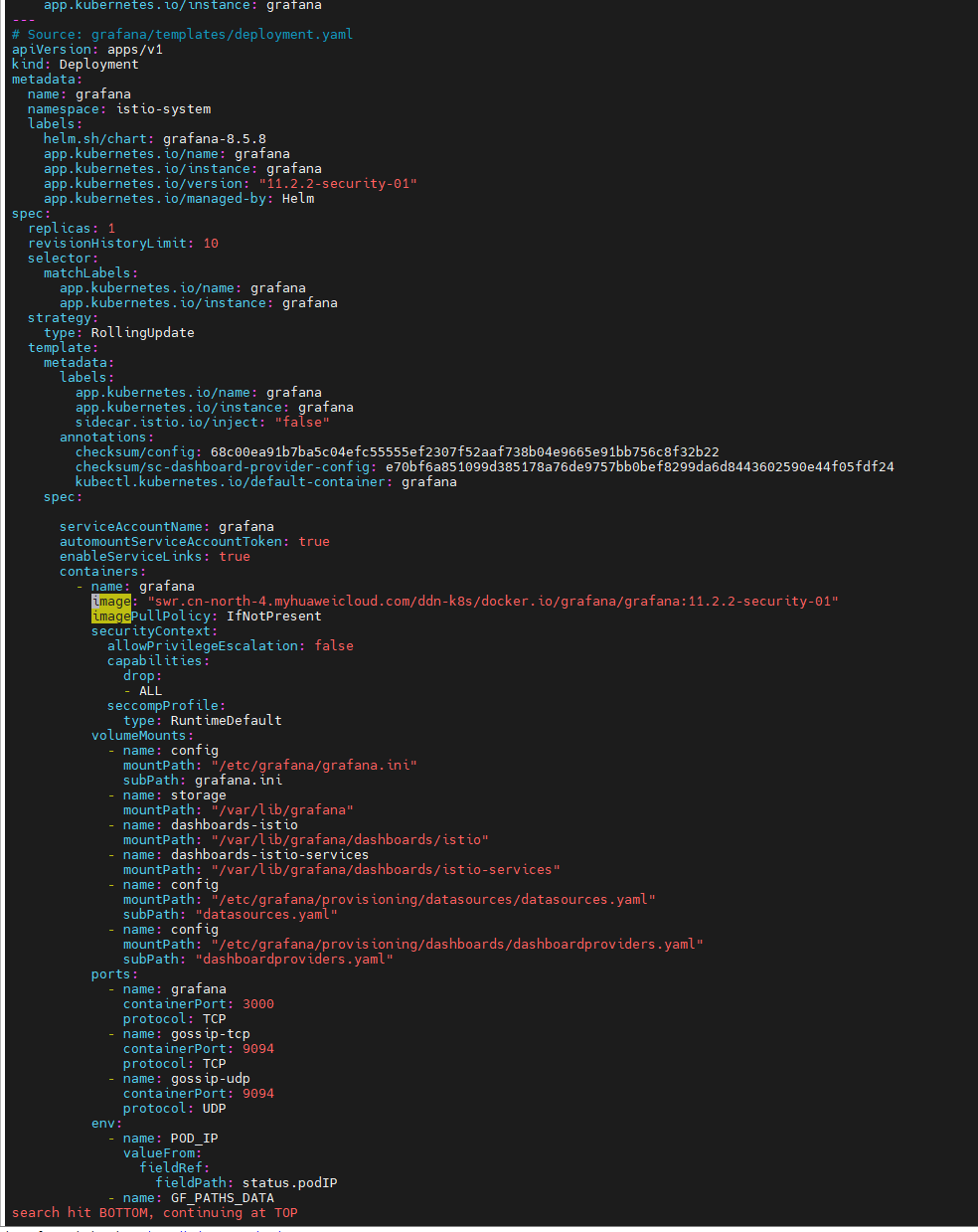
Task: Click the 'checksum/config' hash line
Action: tap(398, 451)
